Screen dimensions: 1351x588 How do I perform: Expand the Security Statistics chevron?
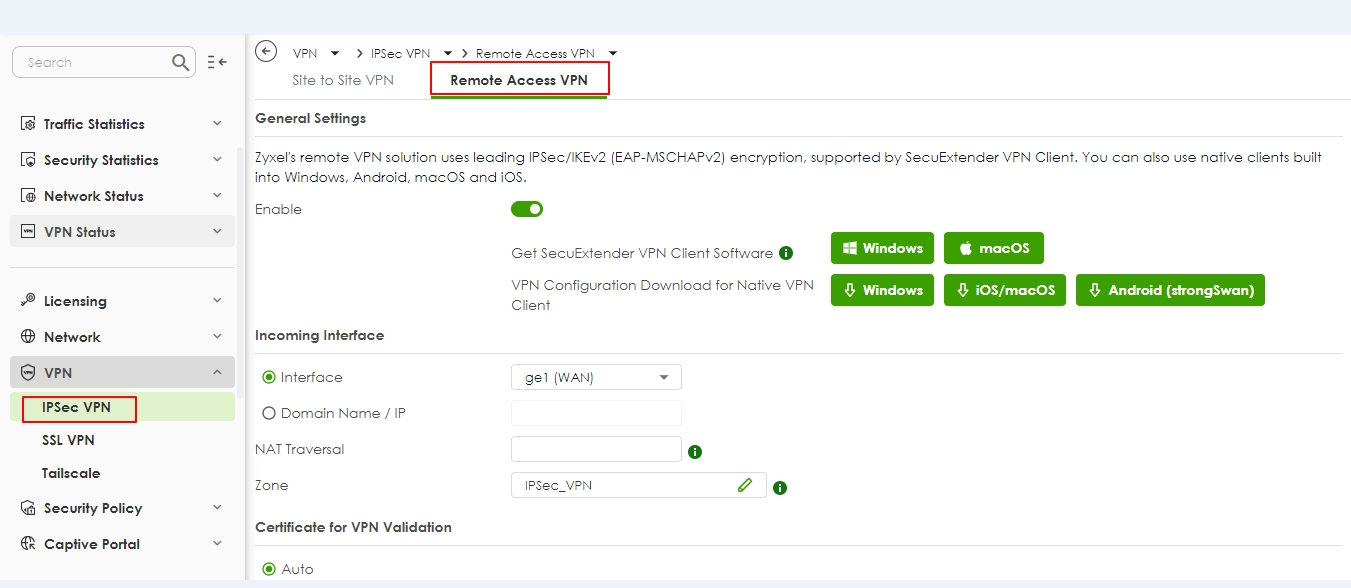[217, 160]
